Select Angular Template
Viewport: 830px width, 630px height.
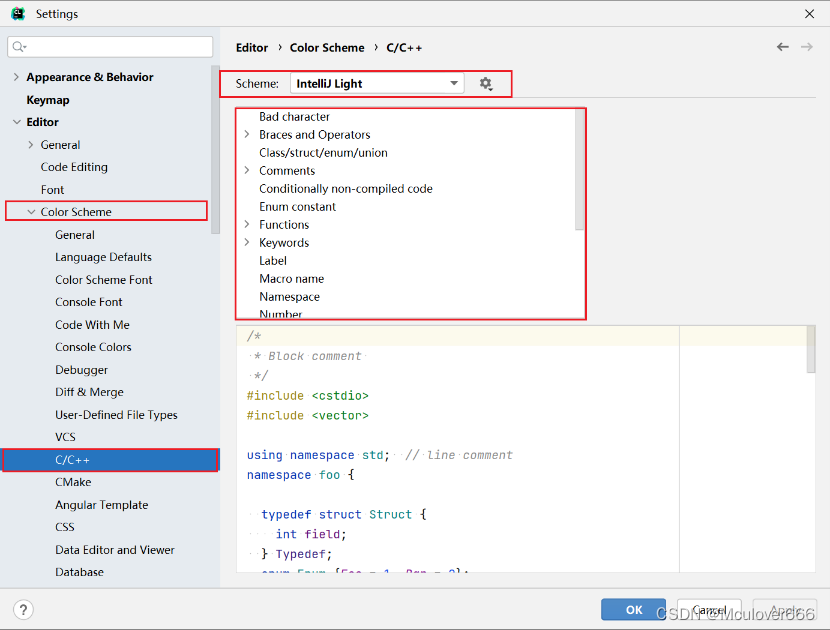(x=102, y=505)
